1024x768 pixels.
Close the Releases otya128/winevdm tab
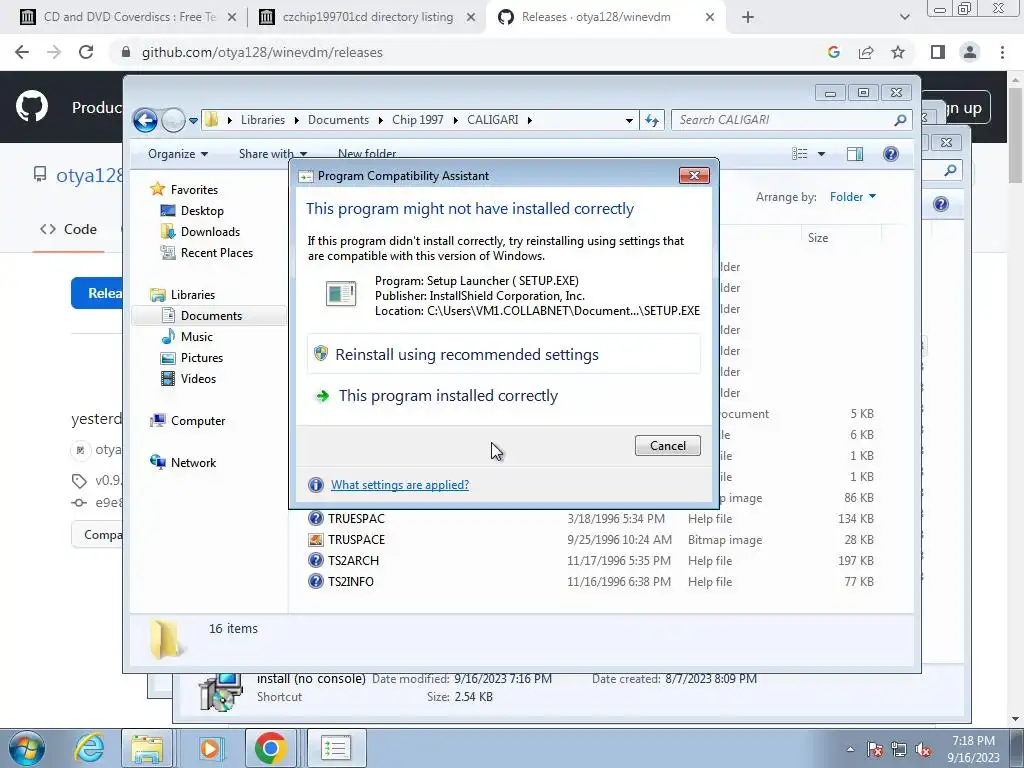click(x=710, y=18)
